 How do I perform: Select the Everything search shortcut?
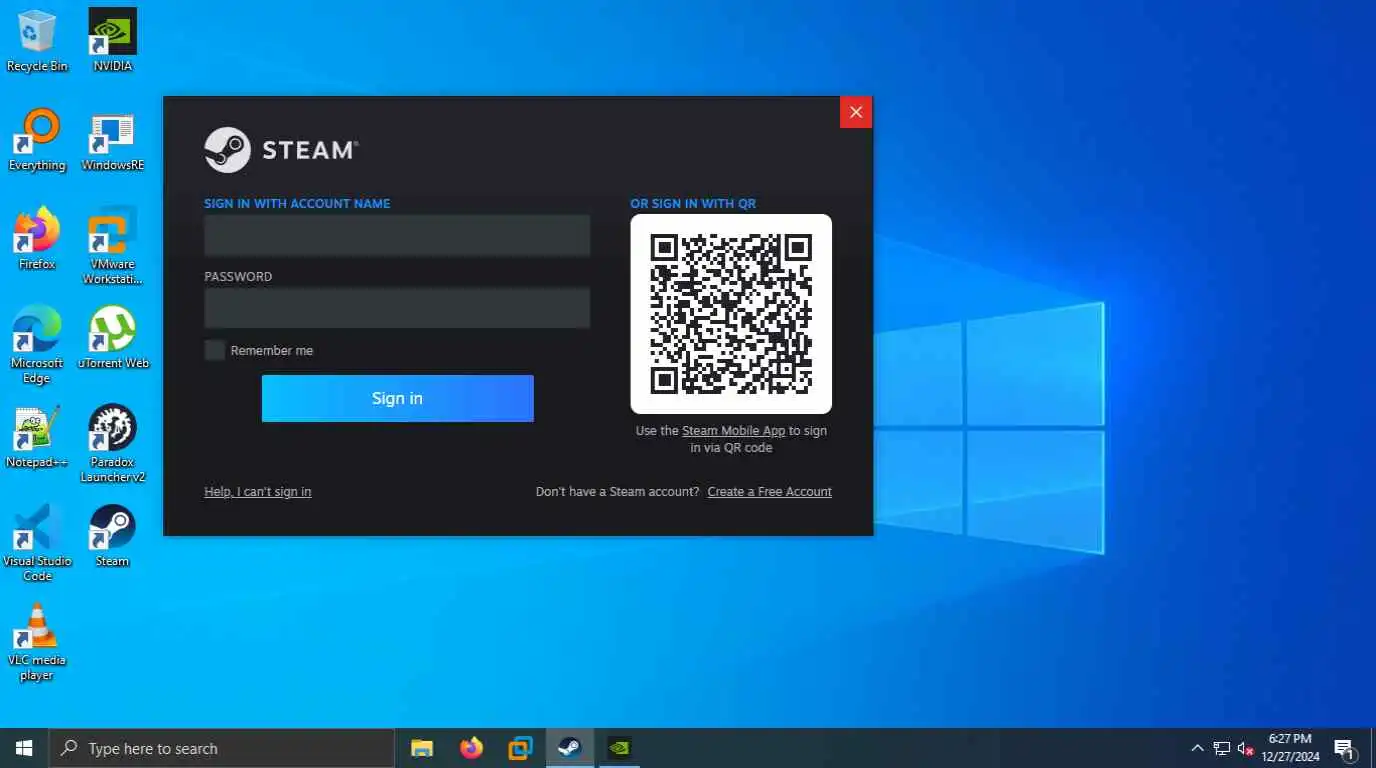(37, 140)
